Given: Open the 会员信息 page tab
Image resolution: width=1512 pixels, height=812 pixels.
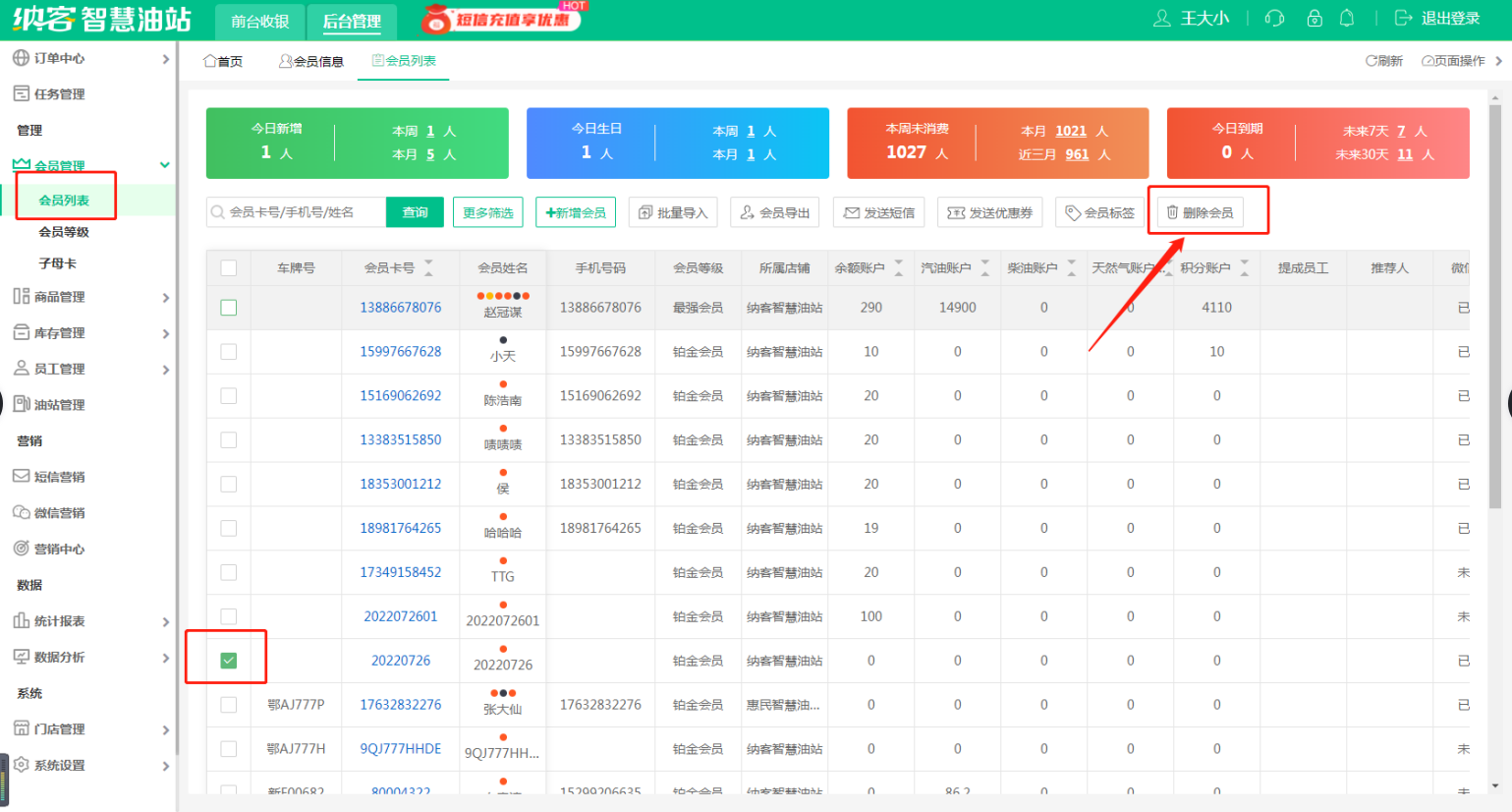Looking at the screenshot, I should click(x=311, y=61).
